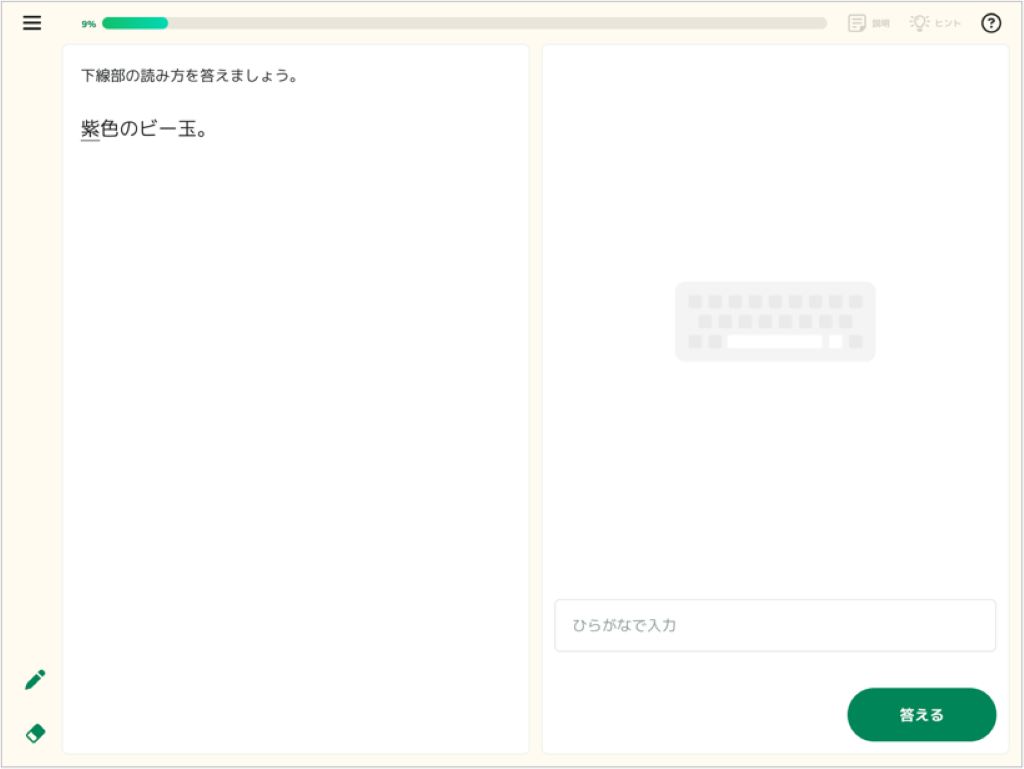Select the pencil drawing tool
This screenshot has height=769, width=1024.
pos(35,680)
